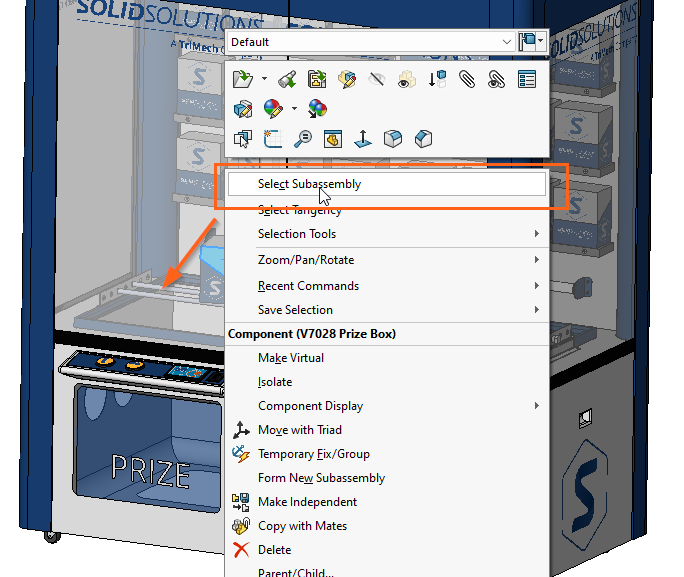Toggle the display state flag button
The width and height of the screenshot is (684, 577).
click(x=532, y=42)
